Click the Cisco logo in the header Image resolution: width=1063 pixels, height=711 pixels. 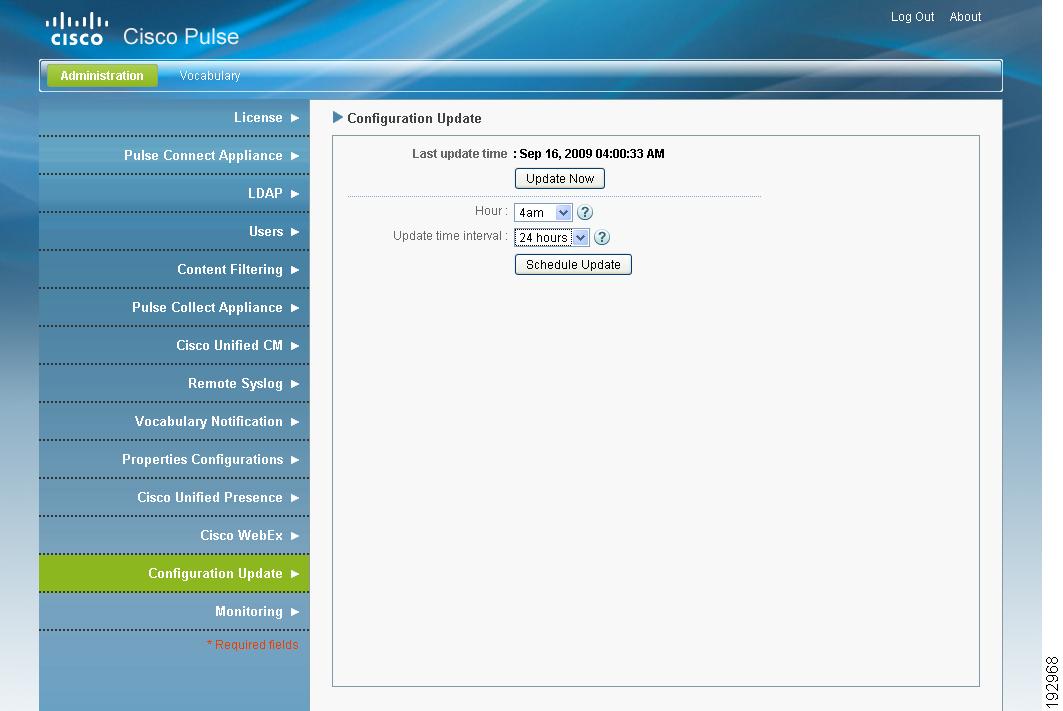[76, 25]
